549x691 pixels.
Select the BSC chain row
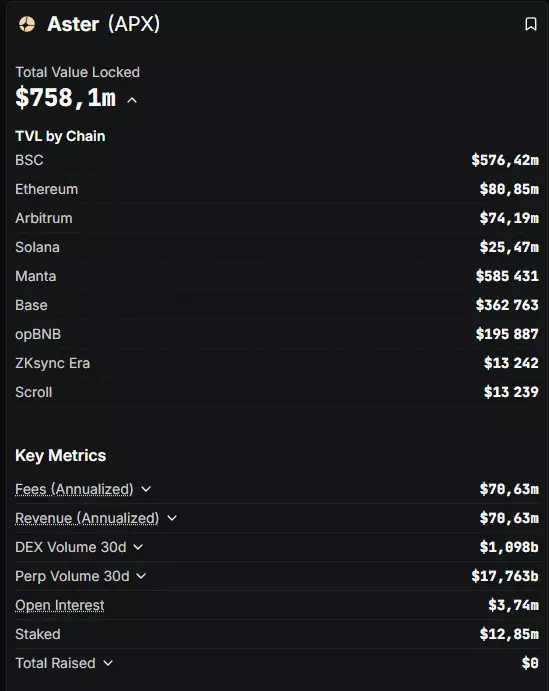click(x=277, y=160)
